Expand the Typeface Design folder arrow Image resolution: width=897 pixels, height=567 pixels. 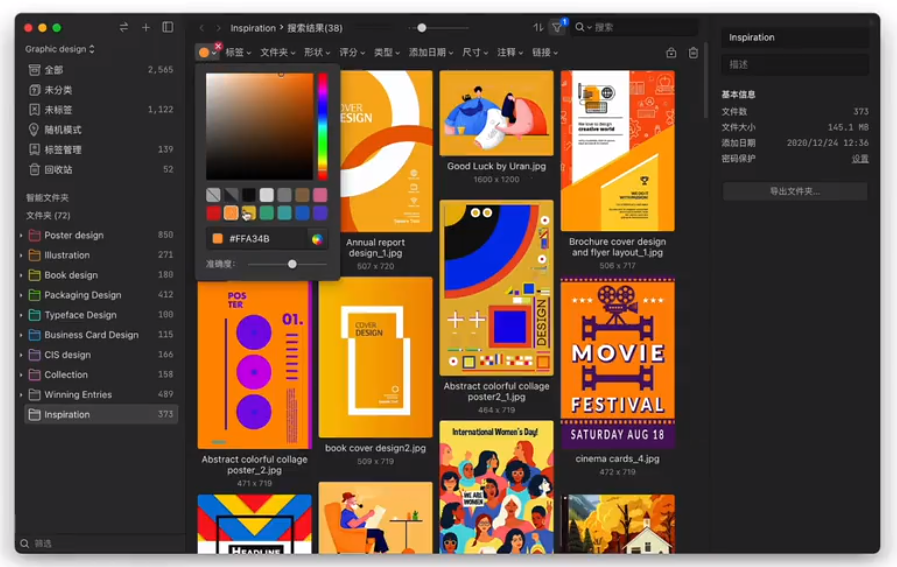coord(21,315)
